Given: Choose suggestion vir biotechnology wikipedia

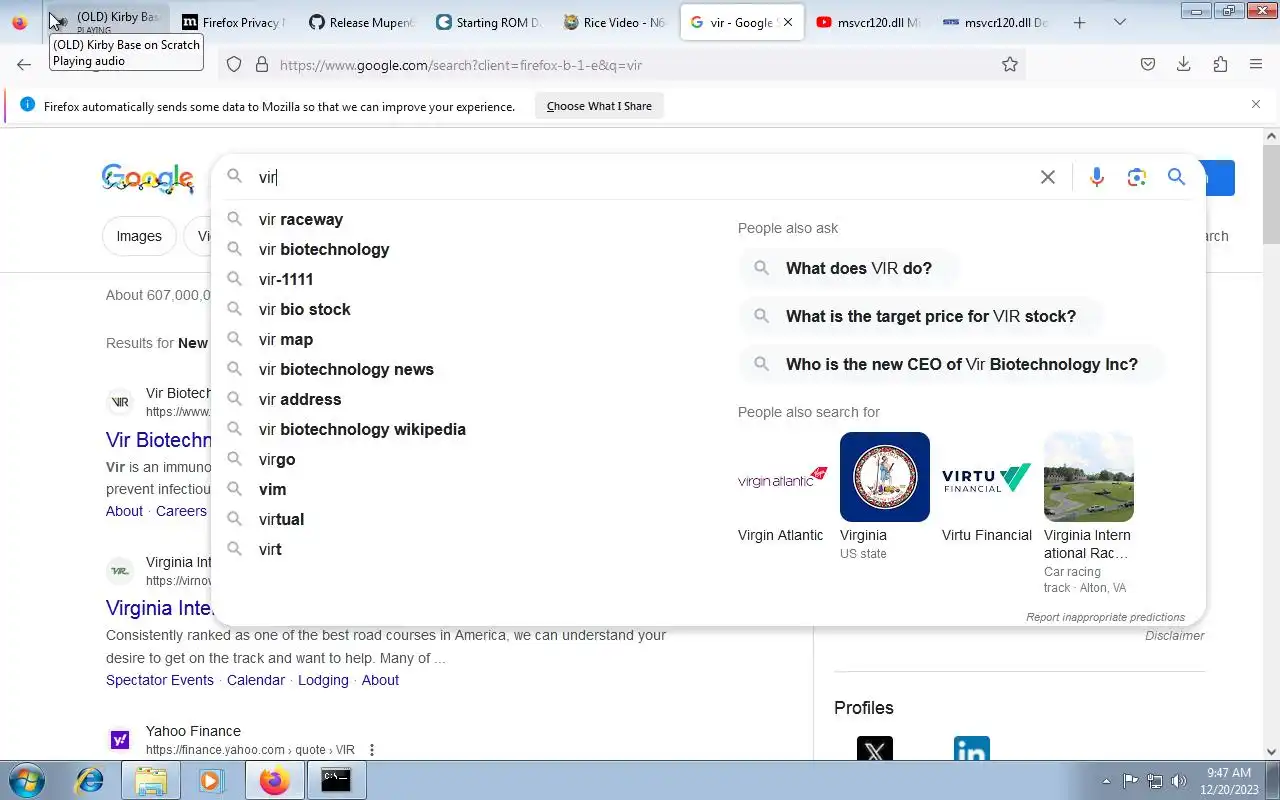Looking at the screenshot, I should click(x=362, y=429).
